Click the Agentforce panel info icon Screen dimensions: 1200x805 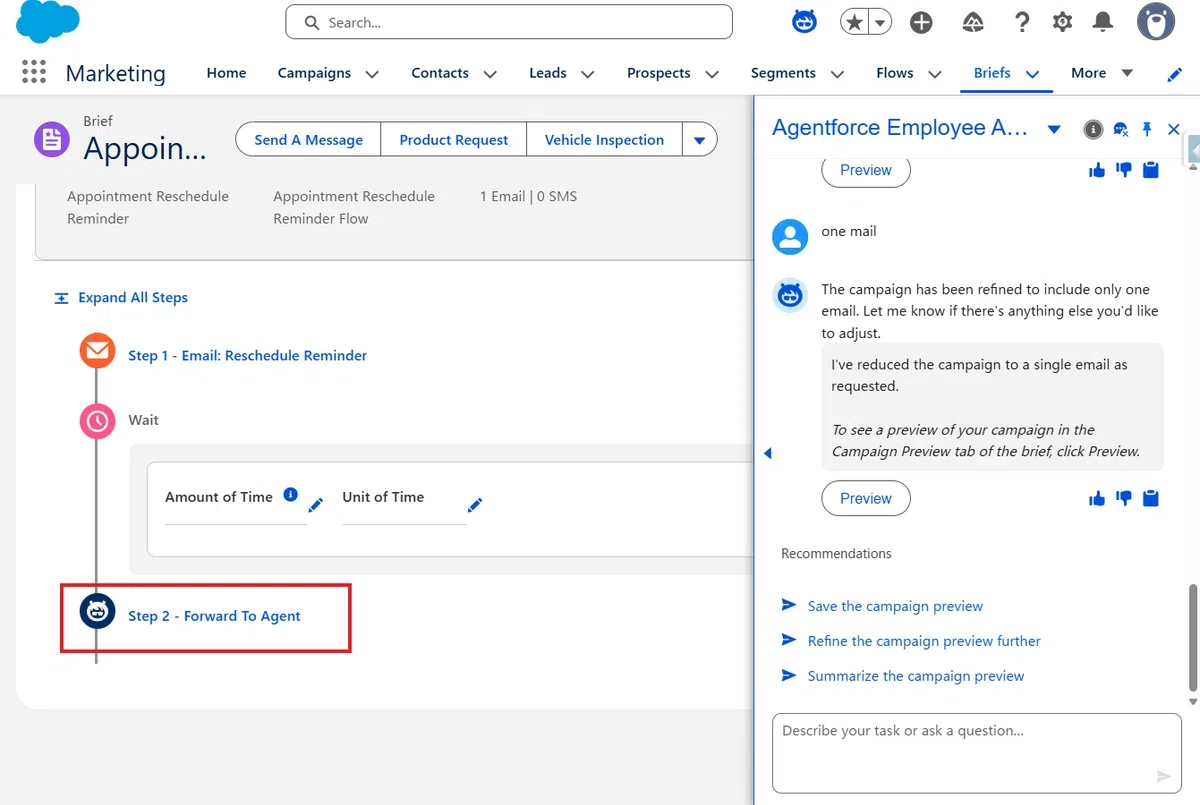[1093, 129]
